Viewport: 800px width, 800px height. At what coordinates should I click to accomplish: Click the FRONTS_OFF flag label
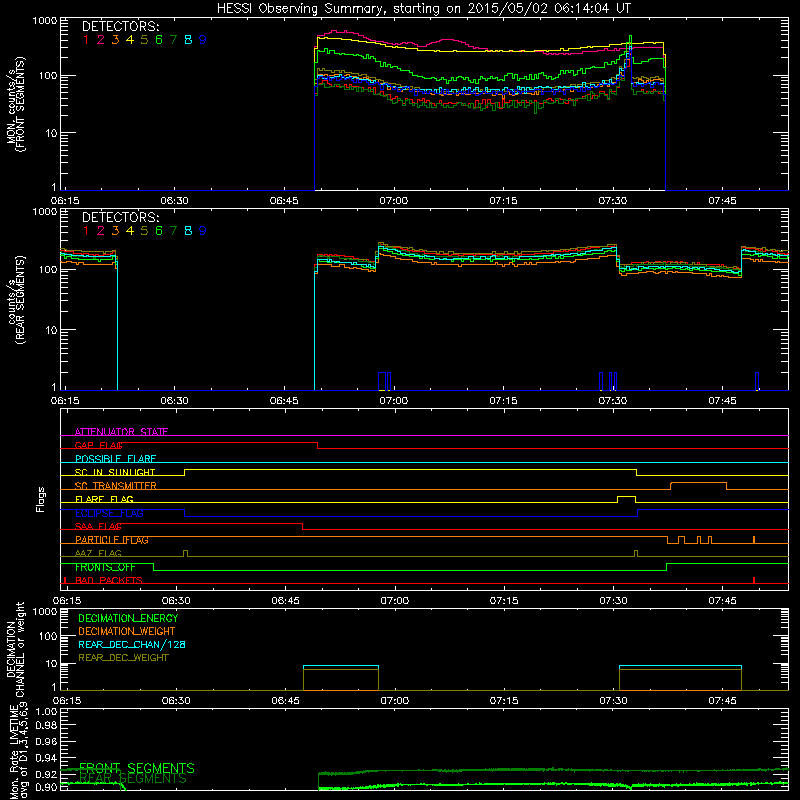click(105, 567)
